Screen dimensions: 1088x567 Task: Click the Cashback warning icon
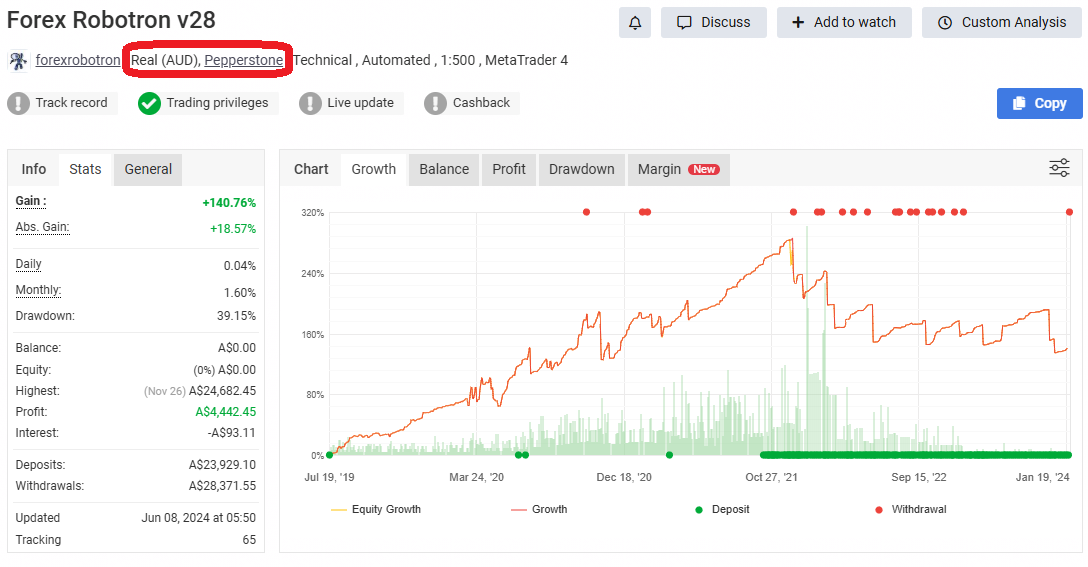pos(435,103)
